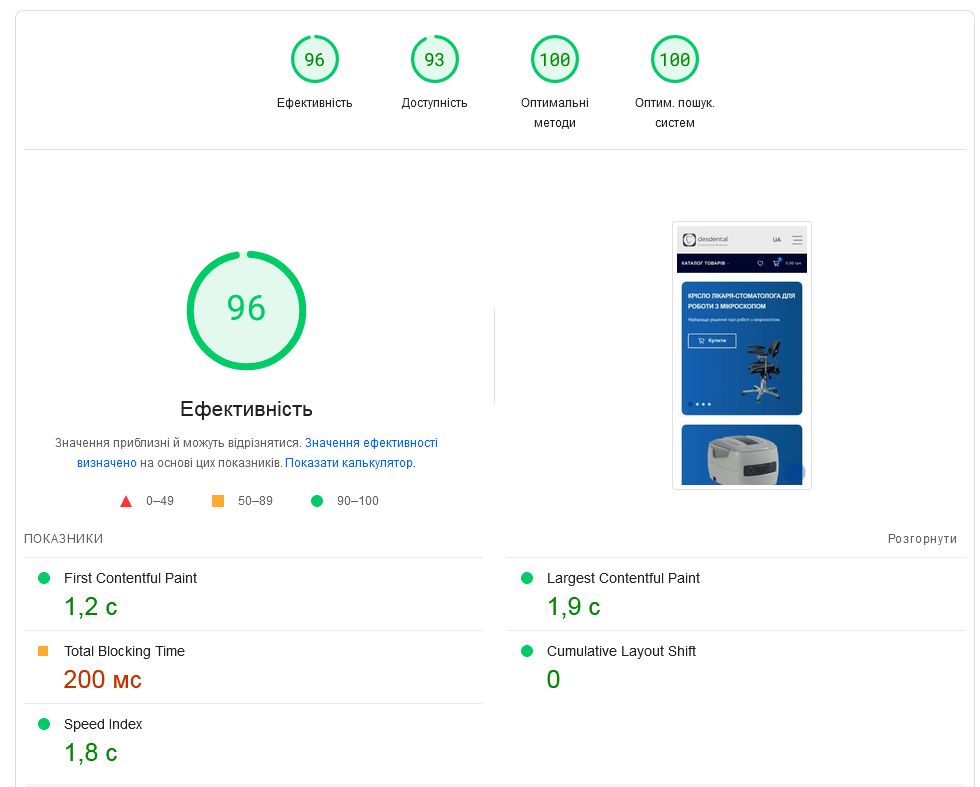Viewport: 980px width, 787px height.
Task: Follow the Значення ефективності визначено link
Action: click(x=370, y=443)
